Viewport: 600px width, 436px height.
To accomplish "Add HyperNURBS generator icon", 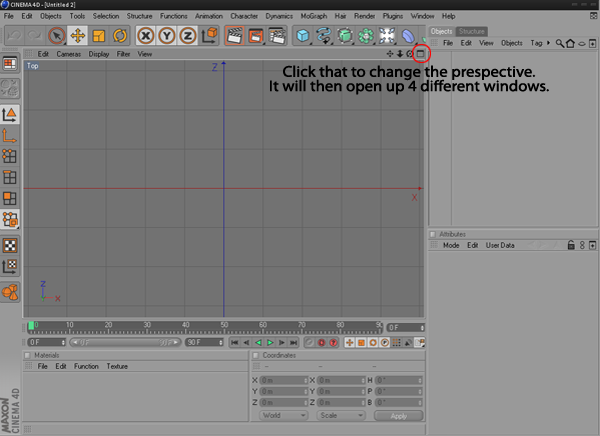I will (x=345, y=36).
